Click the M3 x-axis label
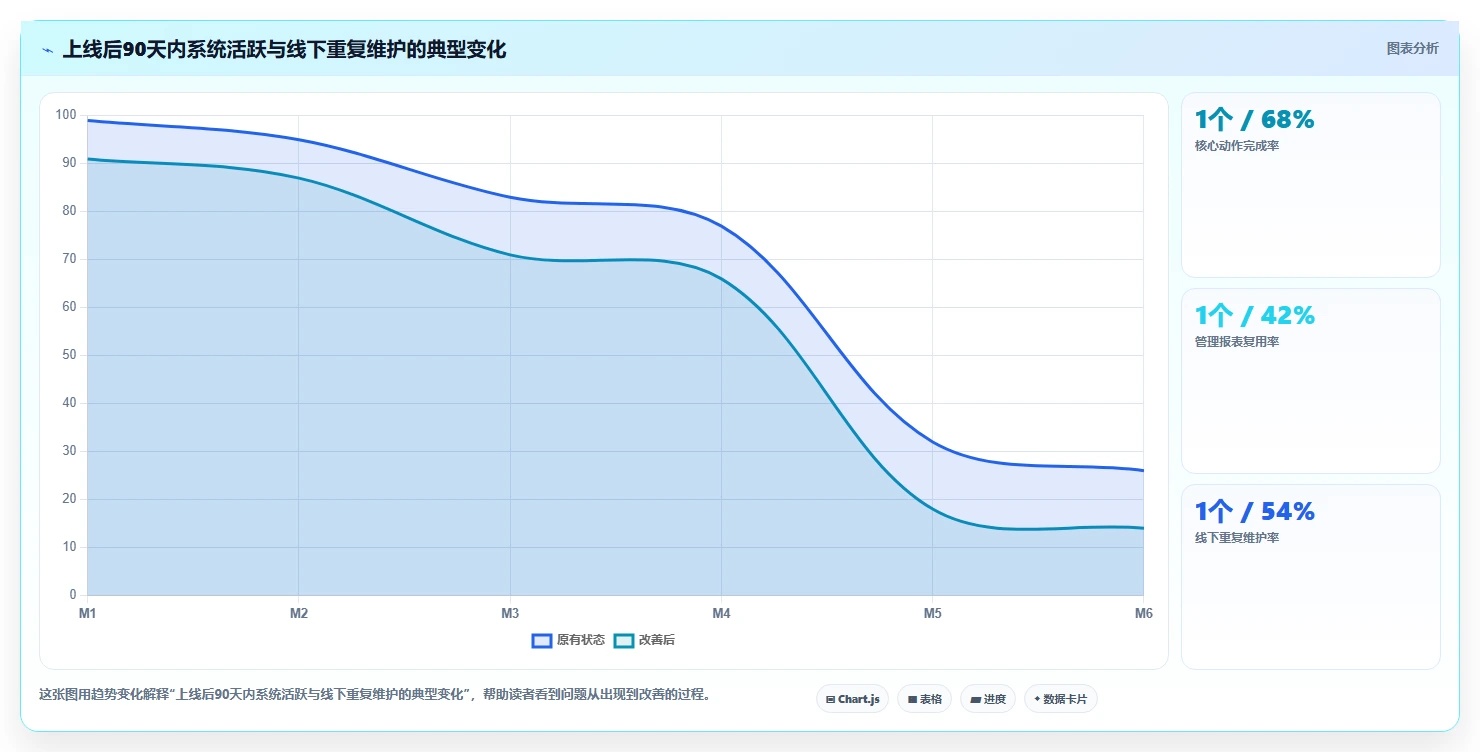 click(510, 613)
